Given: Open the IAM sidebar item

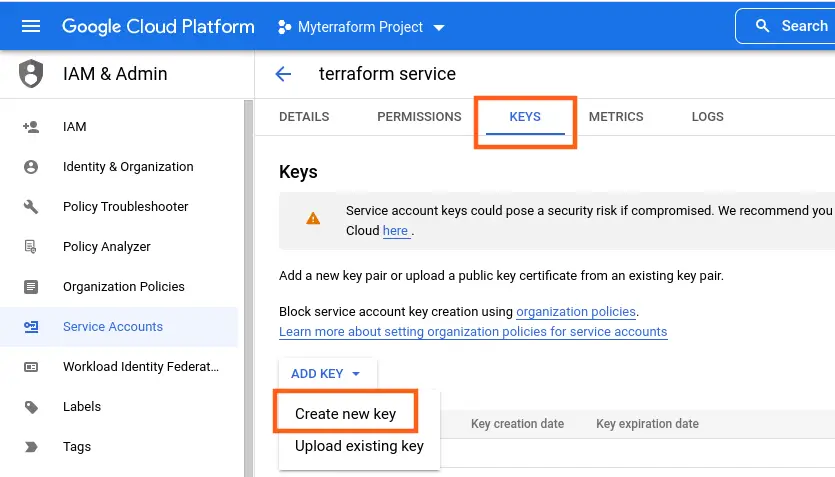Looking at the screenshot, I should (x=75, y=127).
